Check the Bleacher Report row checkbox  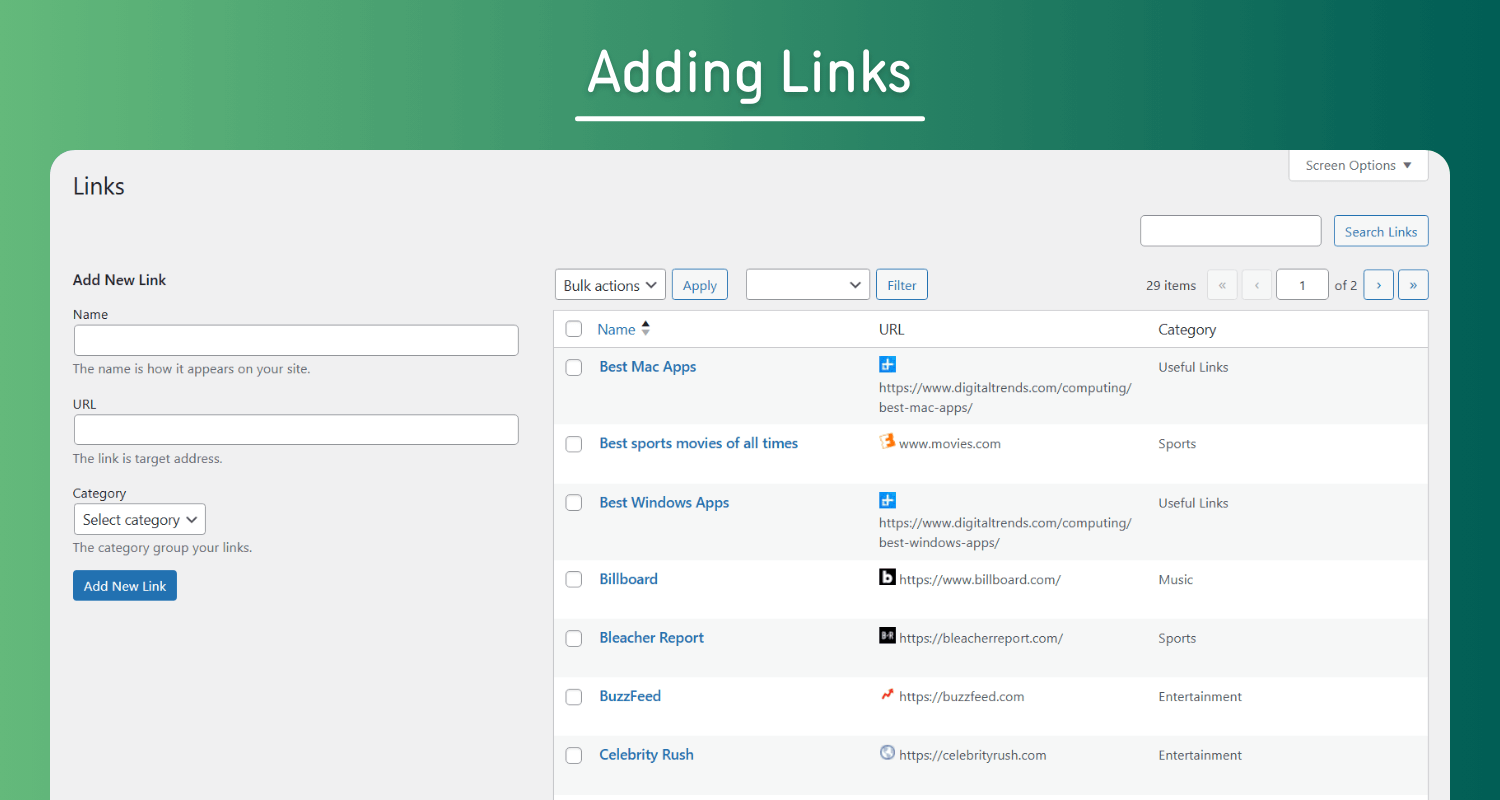[574, 638]
